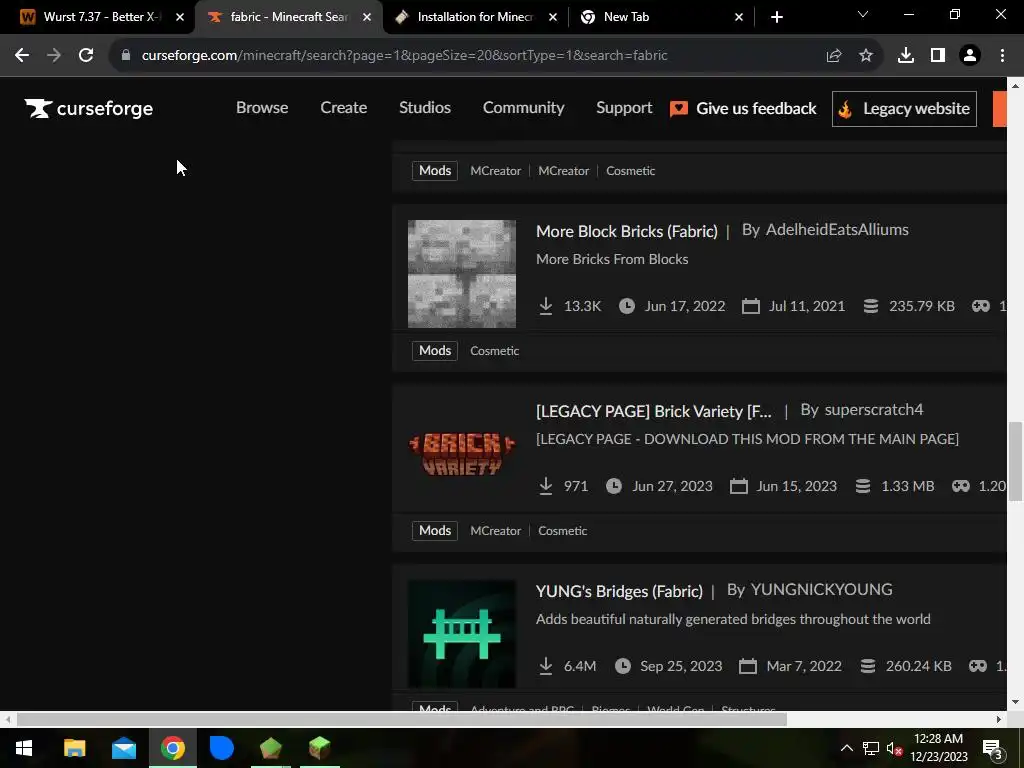Click Give us feedback link
Image resolution: width=1024 pixels, height=768 pixels.
pos(743,108)
